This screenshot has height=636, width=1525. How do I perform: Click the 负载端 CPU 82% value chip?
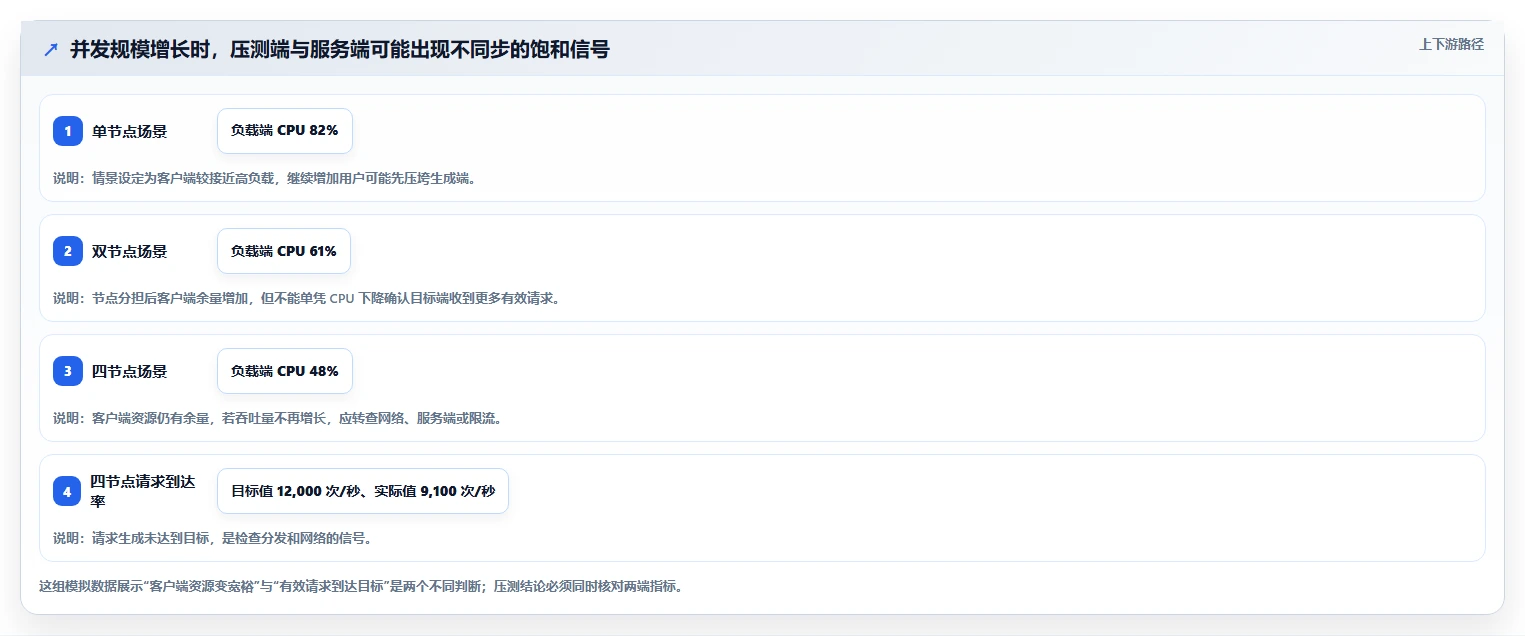tap(285, 131)
